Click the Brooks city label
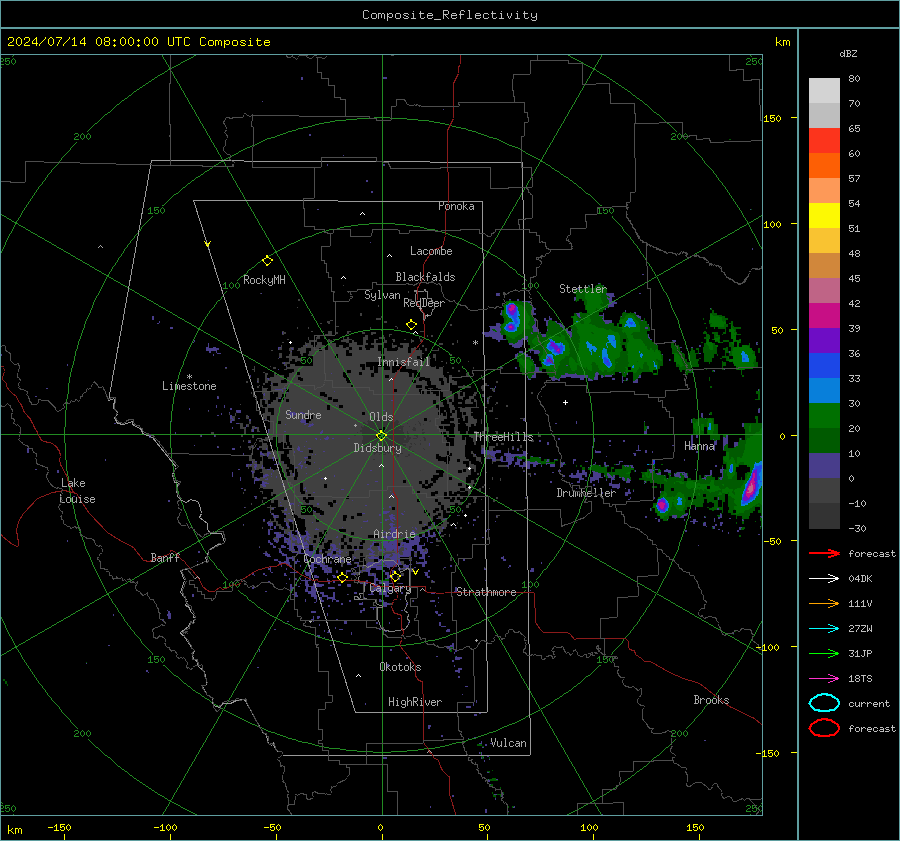 (x=711, y=700)
